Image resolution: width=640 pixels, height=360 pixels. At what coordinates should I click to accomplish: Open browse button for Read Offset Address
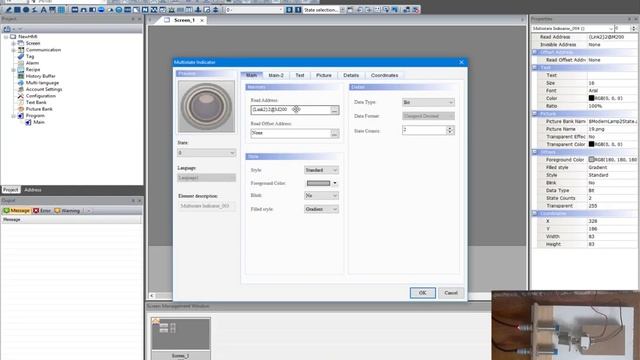pyautogui.click(x=334, y=133)
